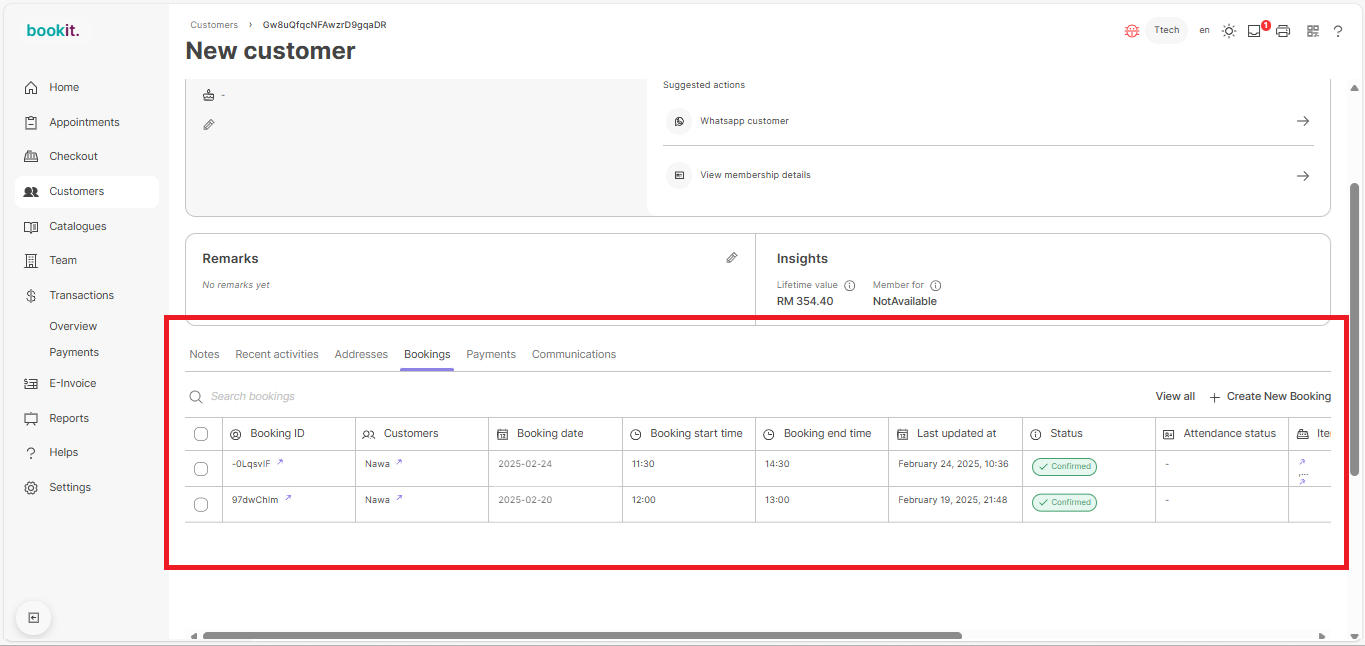Click the help question mark icon in header
This screenshot has width=1365, height=646.
[1338, 31]
